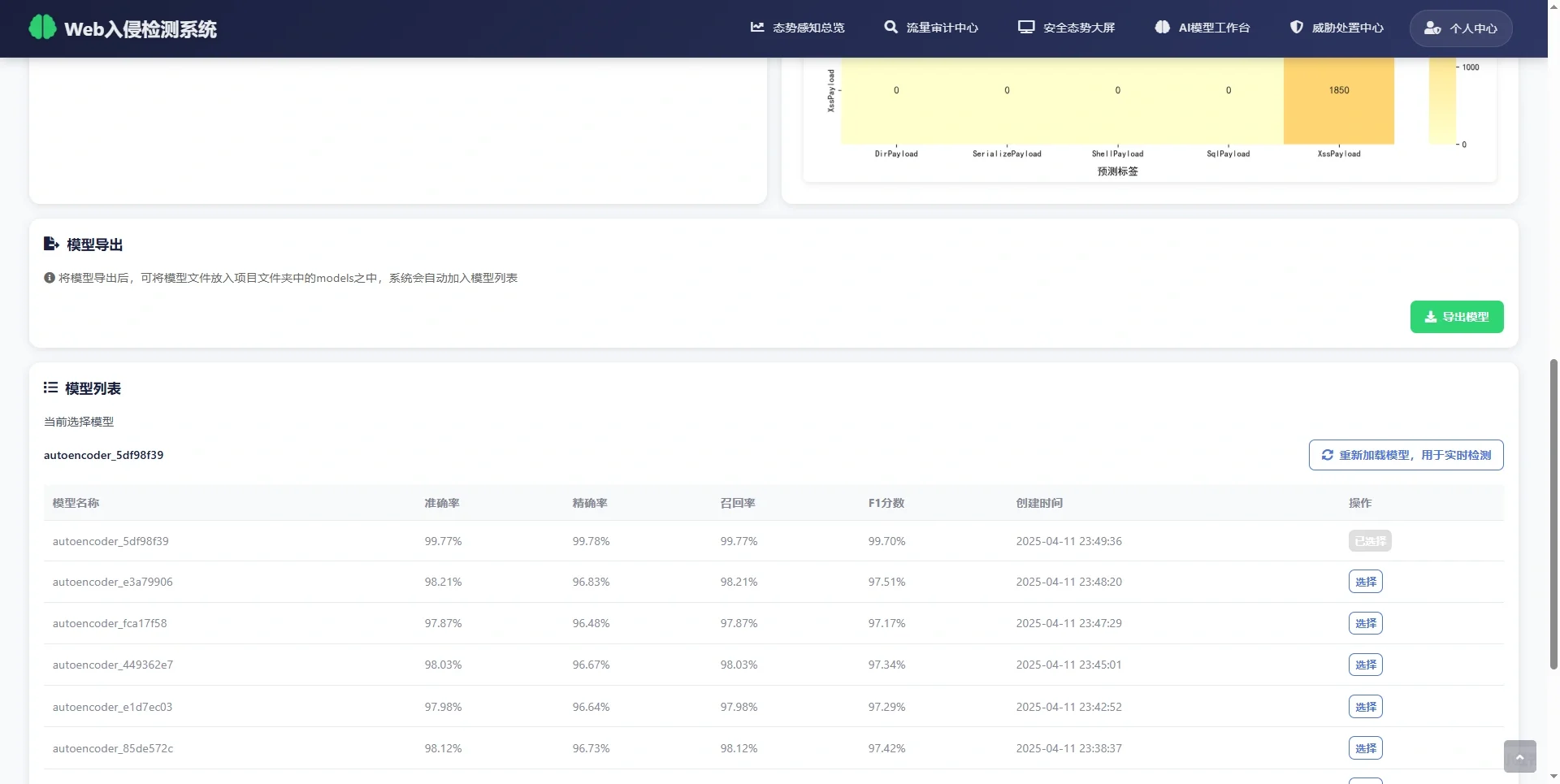Image resolution: width=1560 pixels, height=784 pixels.
Task: Go to 安全态势大屏 page
Action: [1067, 28]
